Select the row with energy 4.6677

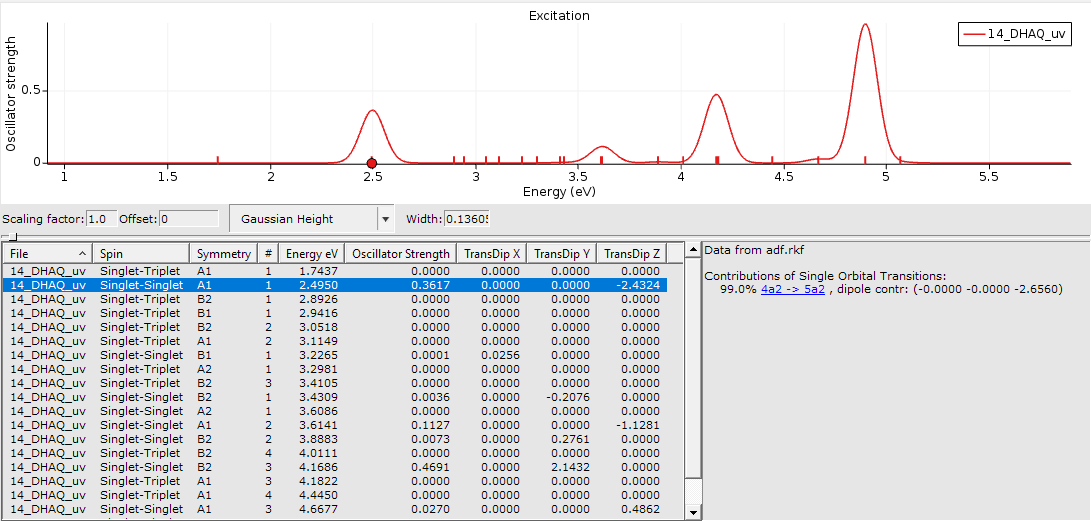335,508
